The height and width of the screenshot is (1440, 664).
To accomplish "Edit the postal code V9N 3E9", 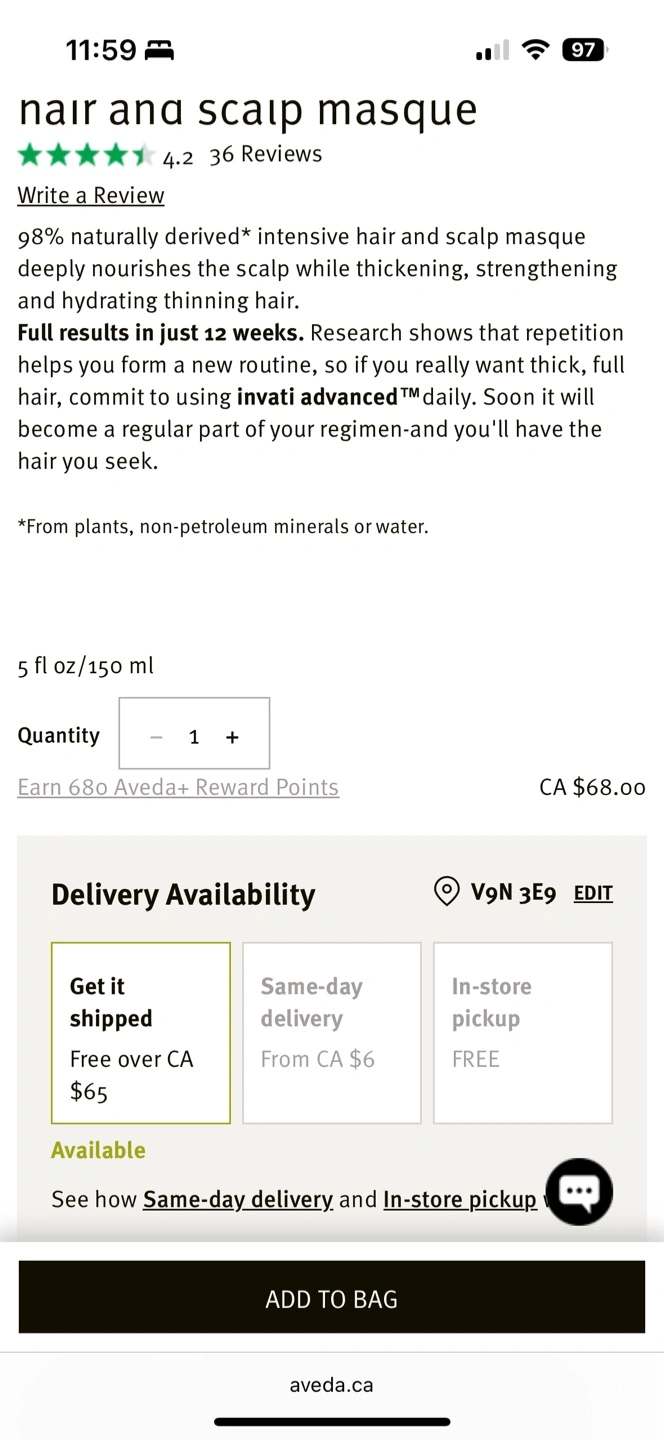I will pyautogui.click(x=592, y=893).
